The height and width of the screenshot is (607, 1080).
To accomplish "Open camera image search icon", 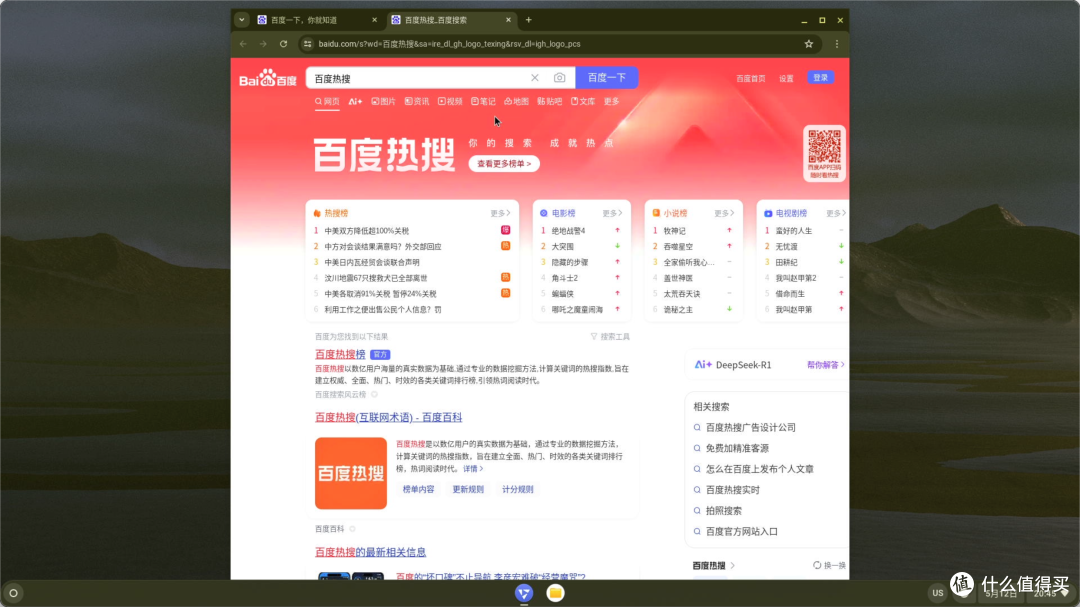I will pyautogui.click(x=559, y=78).
